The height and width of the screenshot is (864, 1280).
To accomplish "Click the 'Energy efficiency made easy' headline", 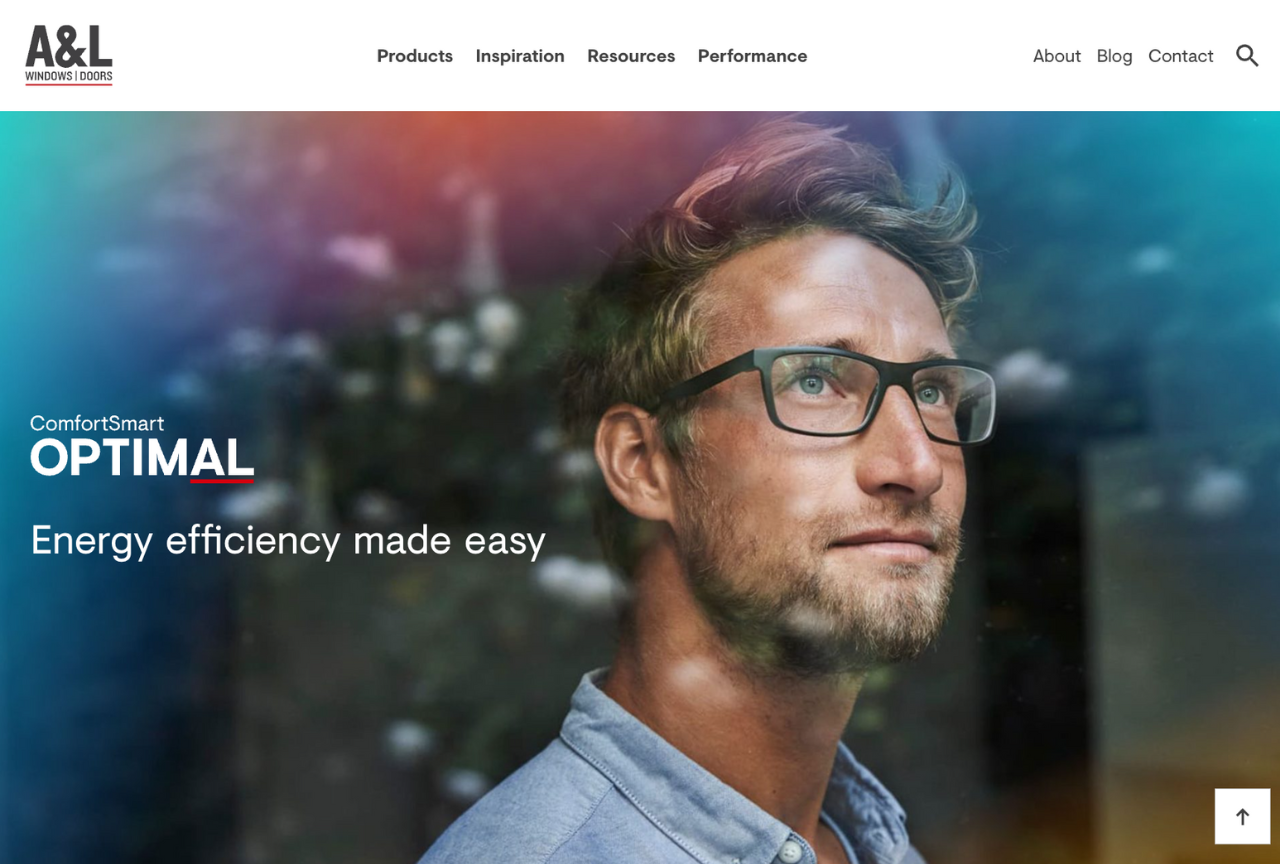I will [x=288, y=541].
